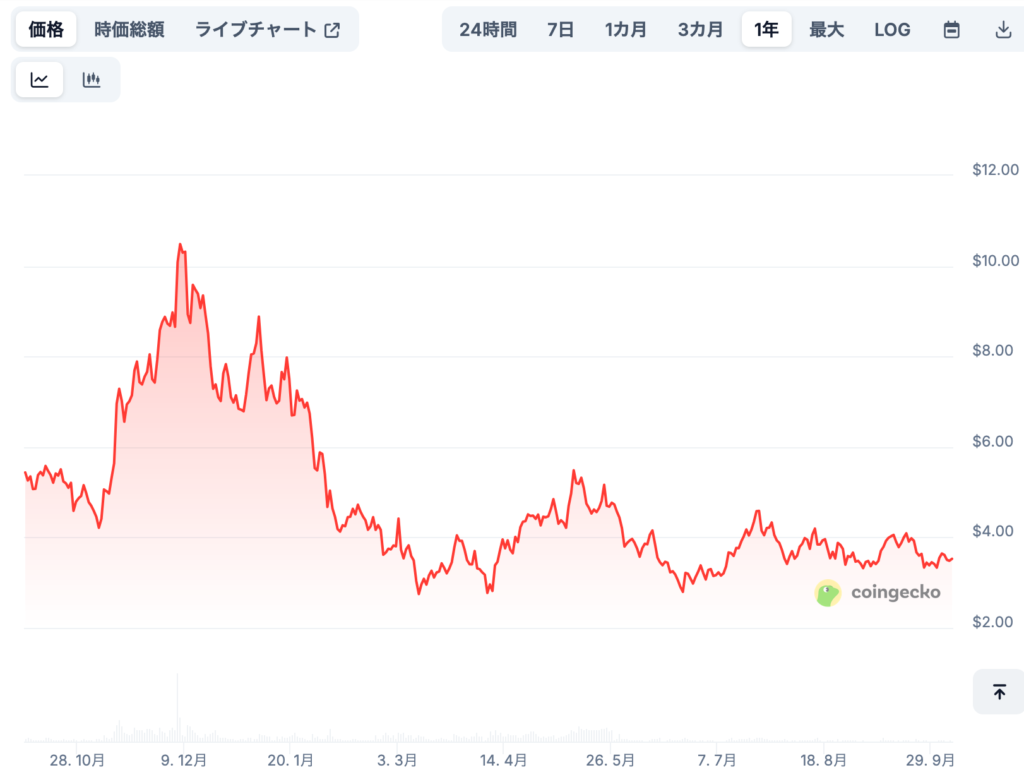Download the chart data
This screenshot has height=782, width=1024.
1003,30
